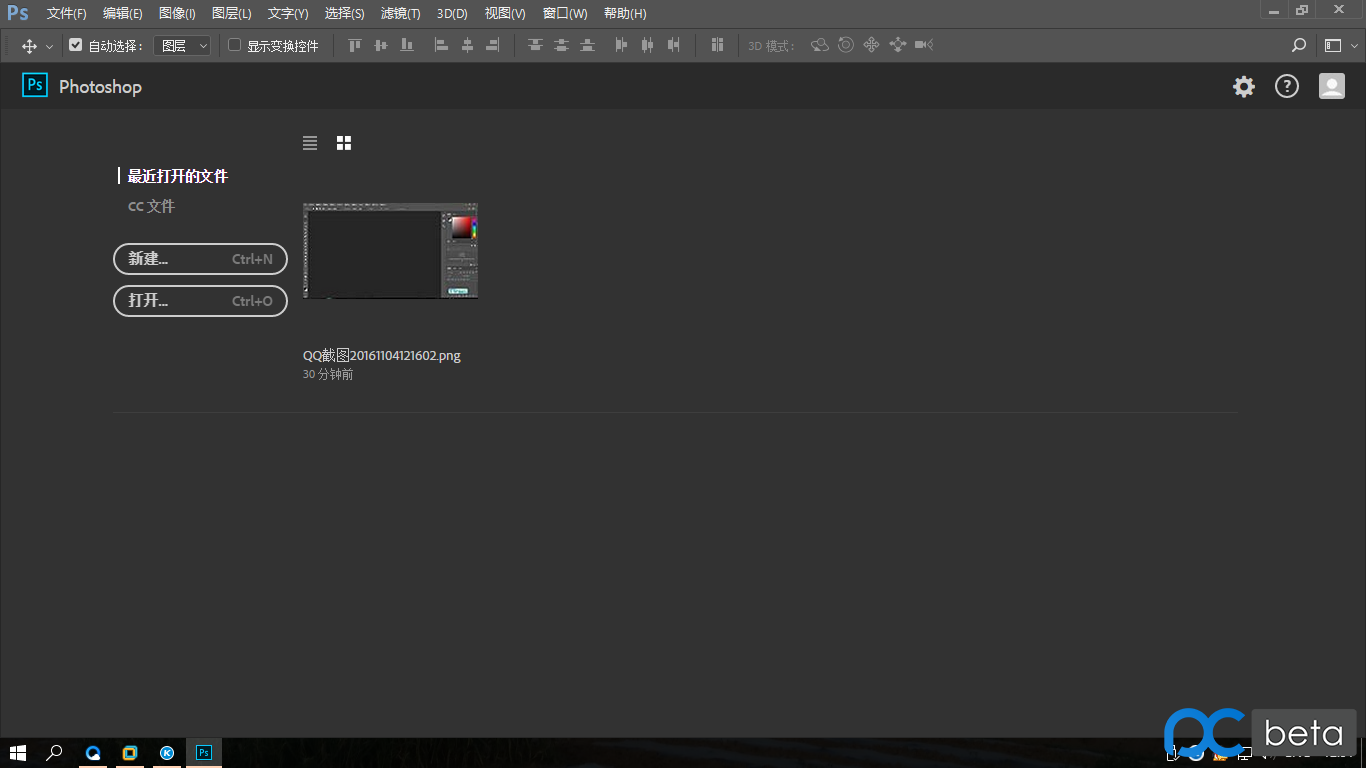Select the Move tool icon in options bar
This screenshot has width=1366, height=768.
point(29,45)
